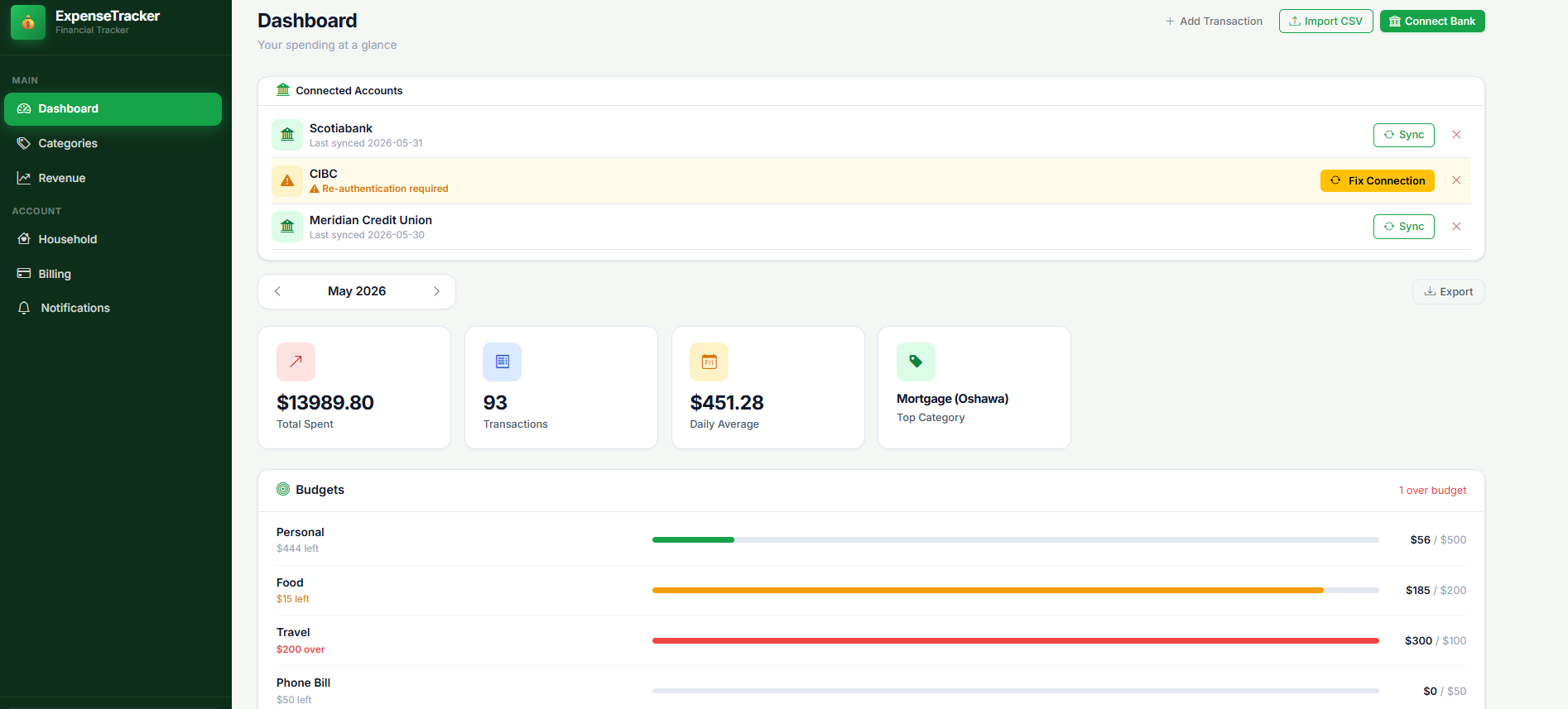Click the Phone Bill budget progress bar

click(x=1016, y=691)
